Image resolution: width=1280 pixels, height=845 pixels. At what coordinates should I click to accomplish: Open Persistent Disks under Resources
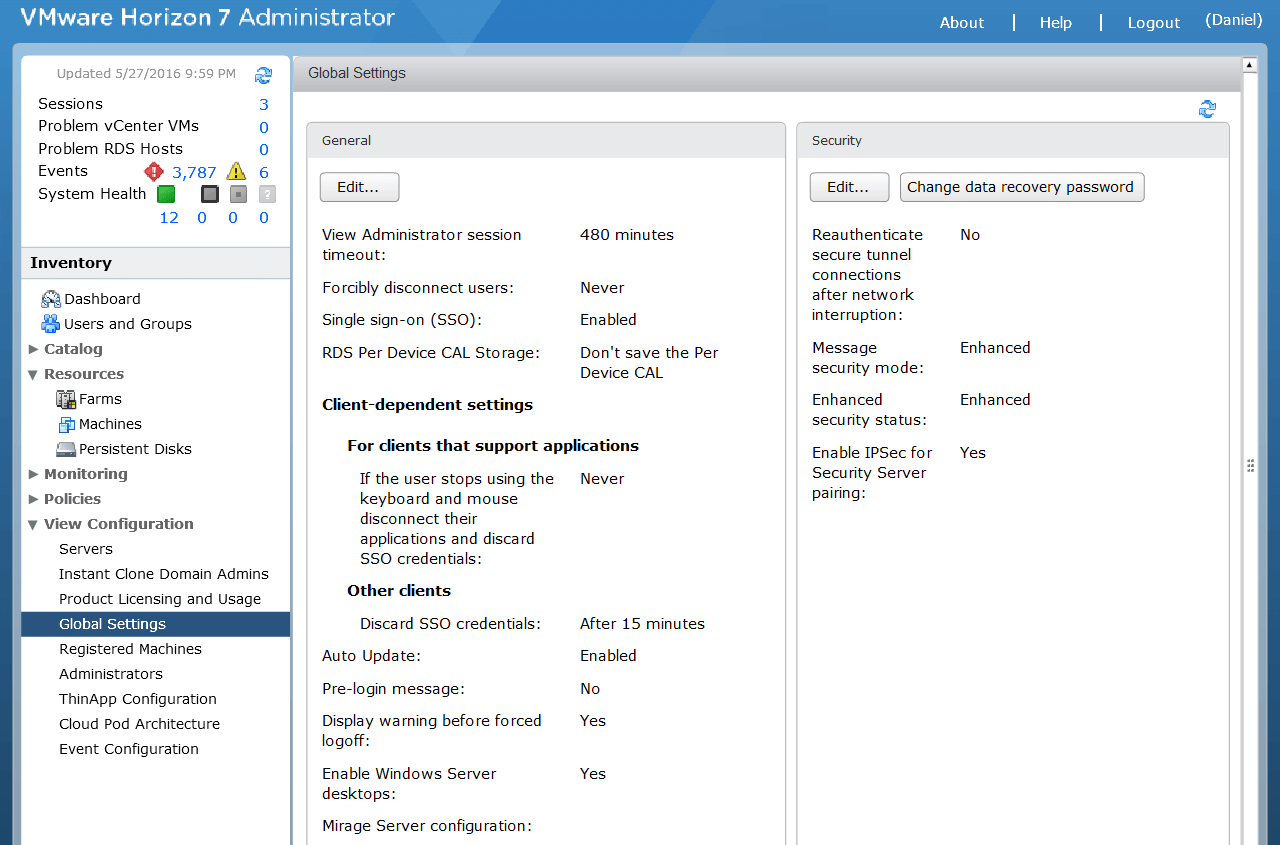135,449
